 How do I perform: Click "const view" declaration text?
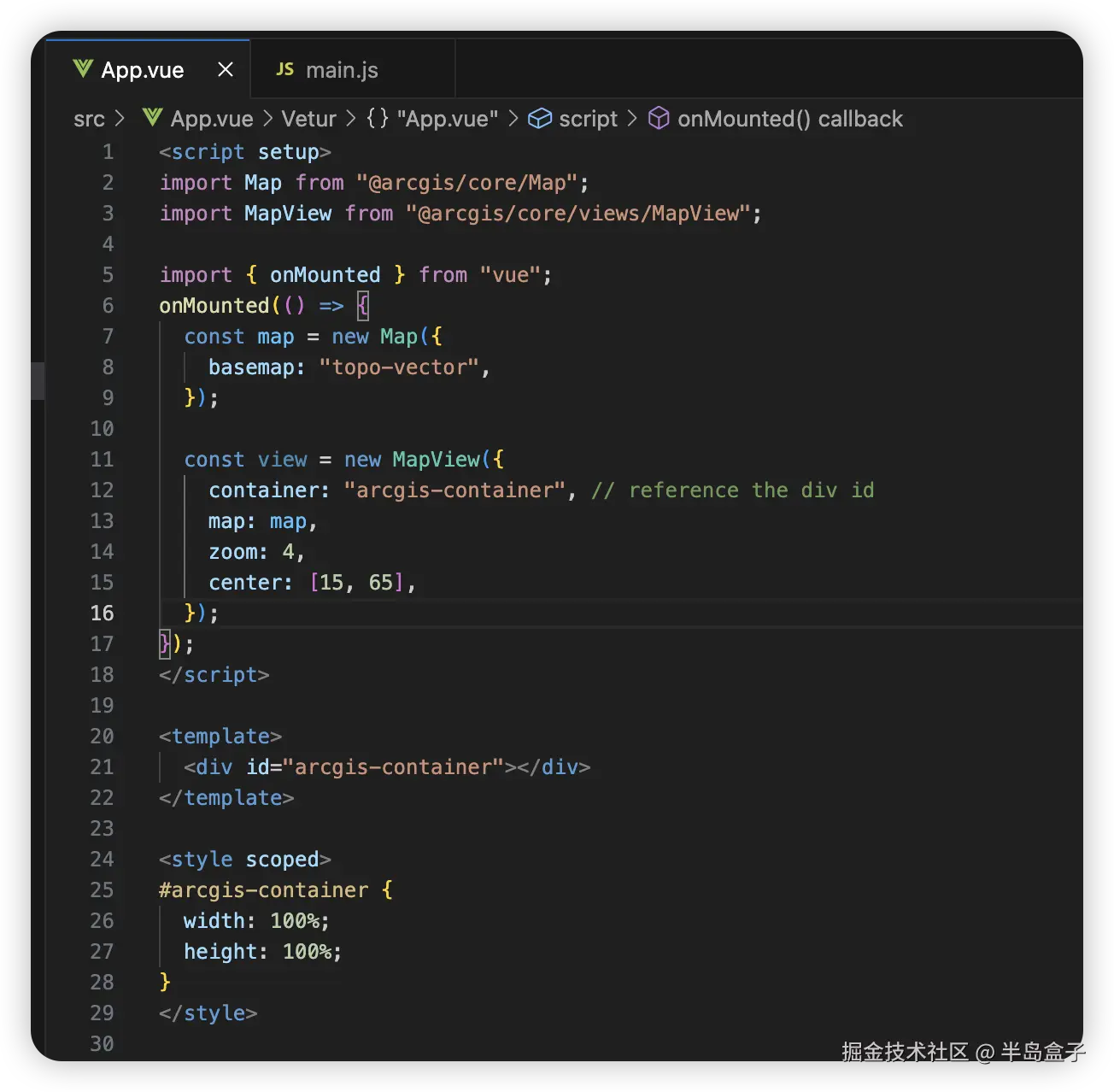[x=245, y=460]
